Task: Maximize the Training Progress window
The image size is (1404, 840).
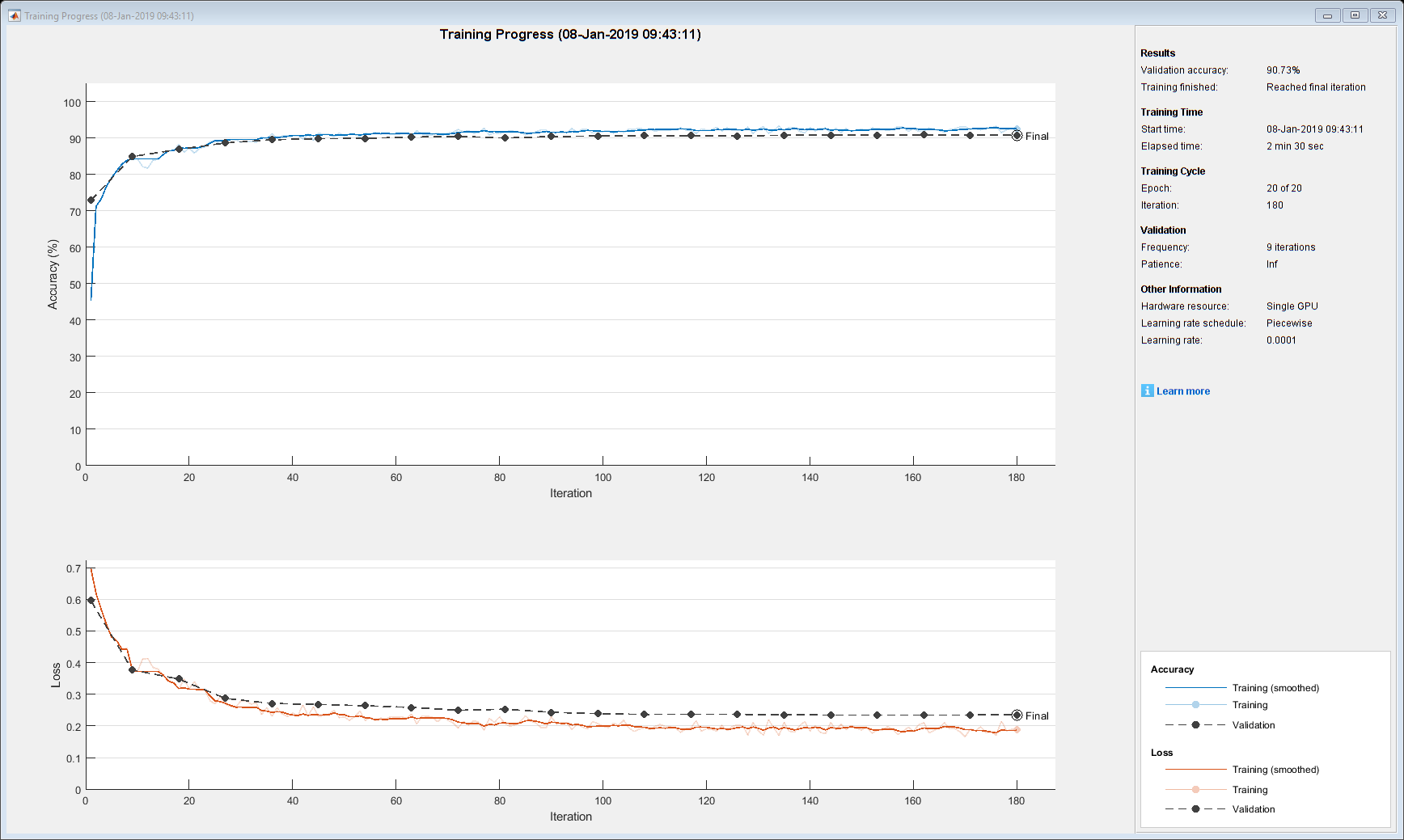Action: pyautogui.click(x=1355, y=15)
